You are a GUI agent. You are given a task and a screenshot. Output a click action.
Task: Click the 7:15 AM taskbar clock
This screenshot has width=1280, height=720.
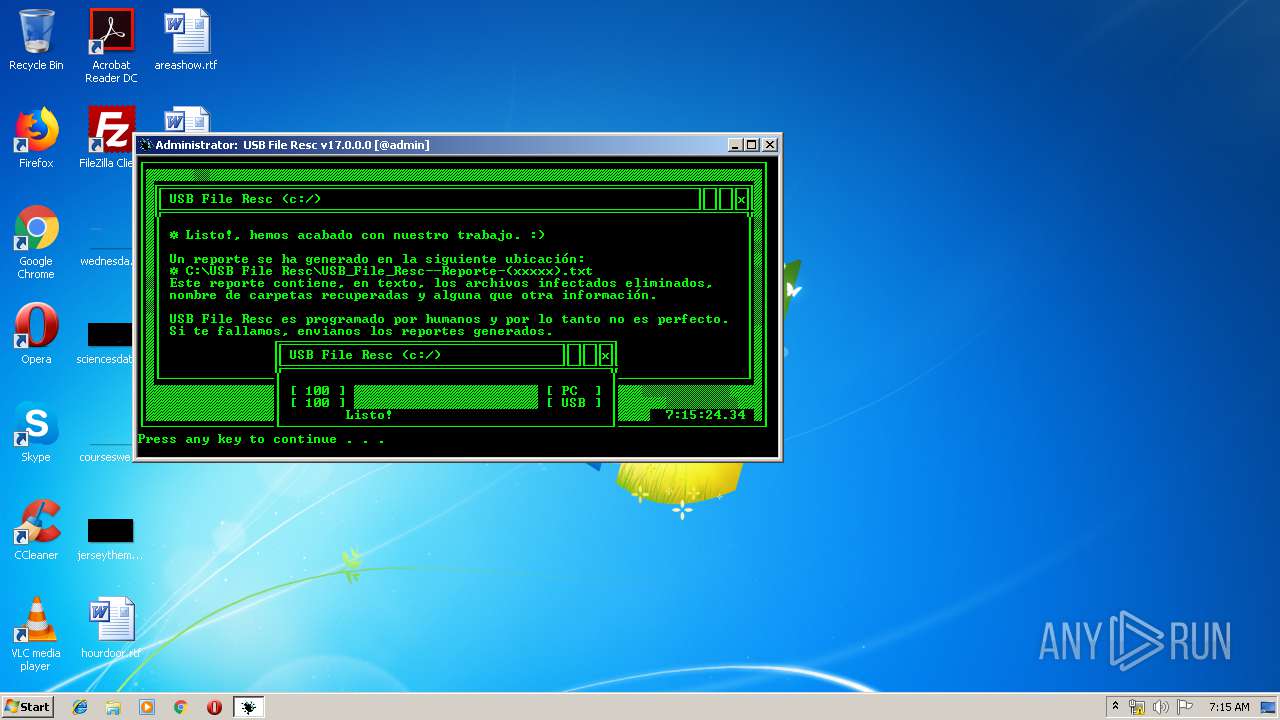point(1229,707)
